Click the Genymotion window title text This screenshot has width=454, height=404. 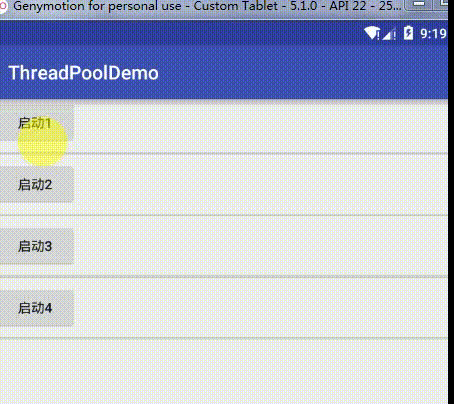click(x=207, y=6)
